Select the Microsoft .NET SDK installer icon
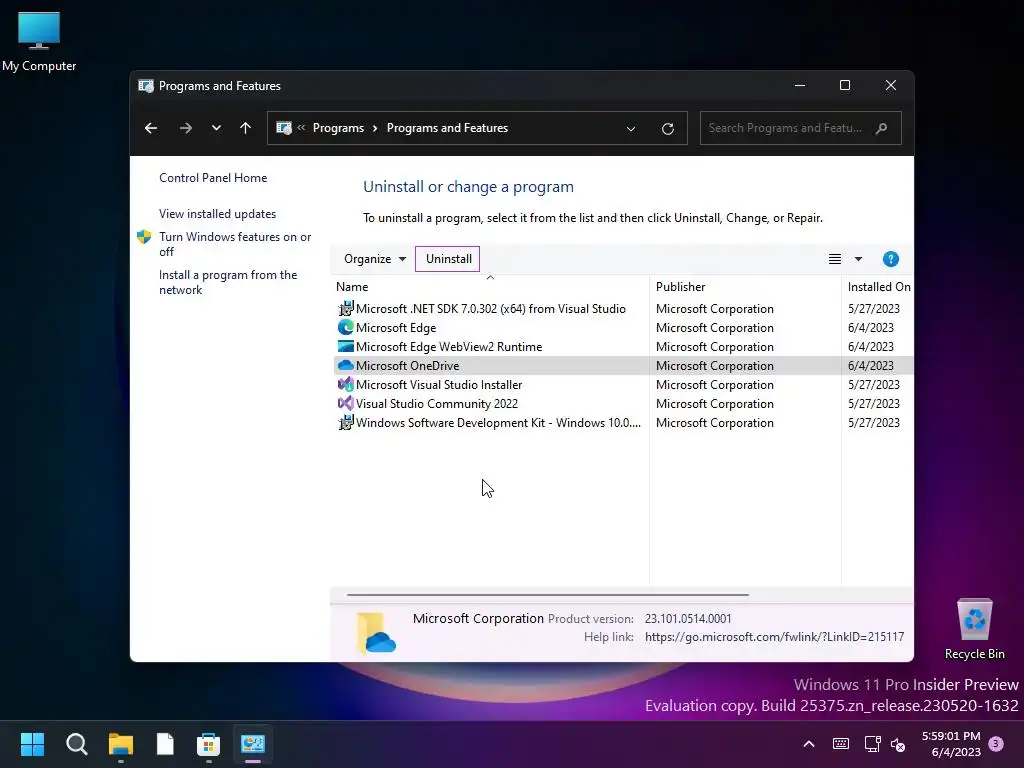Viewport: 1024px width, 768px height. (345, 308)
